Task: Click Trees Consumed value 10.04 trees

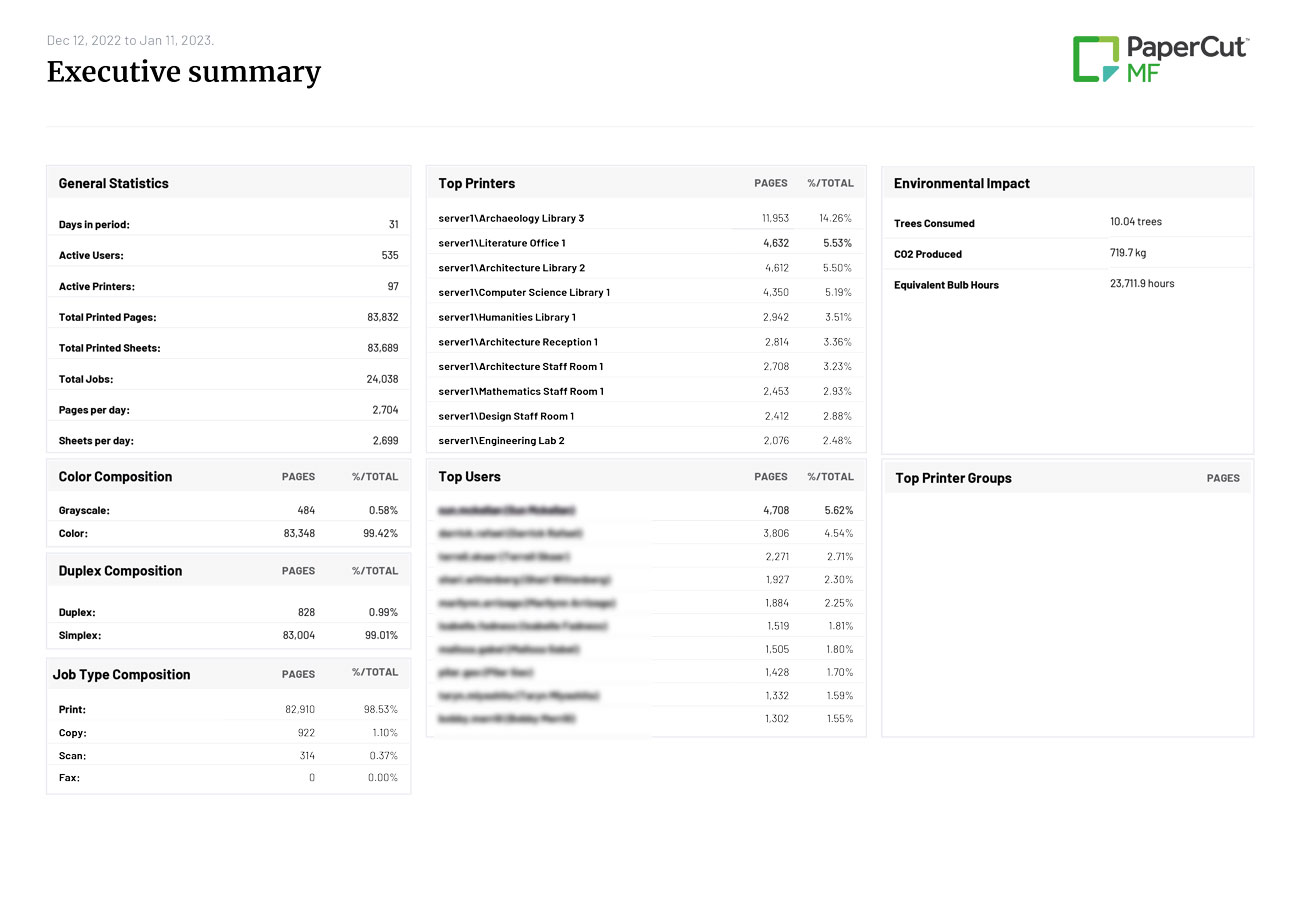Action: tap(1136, 222)
